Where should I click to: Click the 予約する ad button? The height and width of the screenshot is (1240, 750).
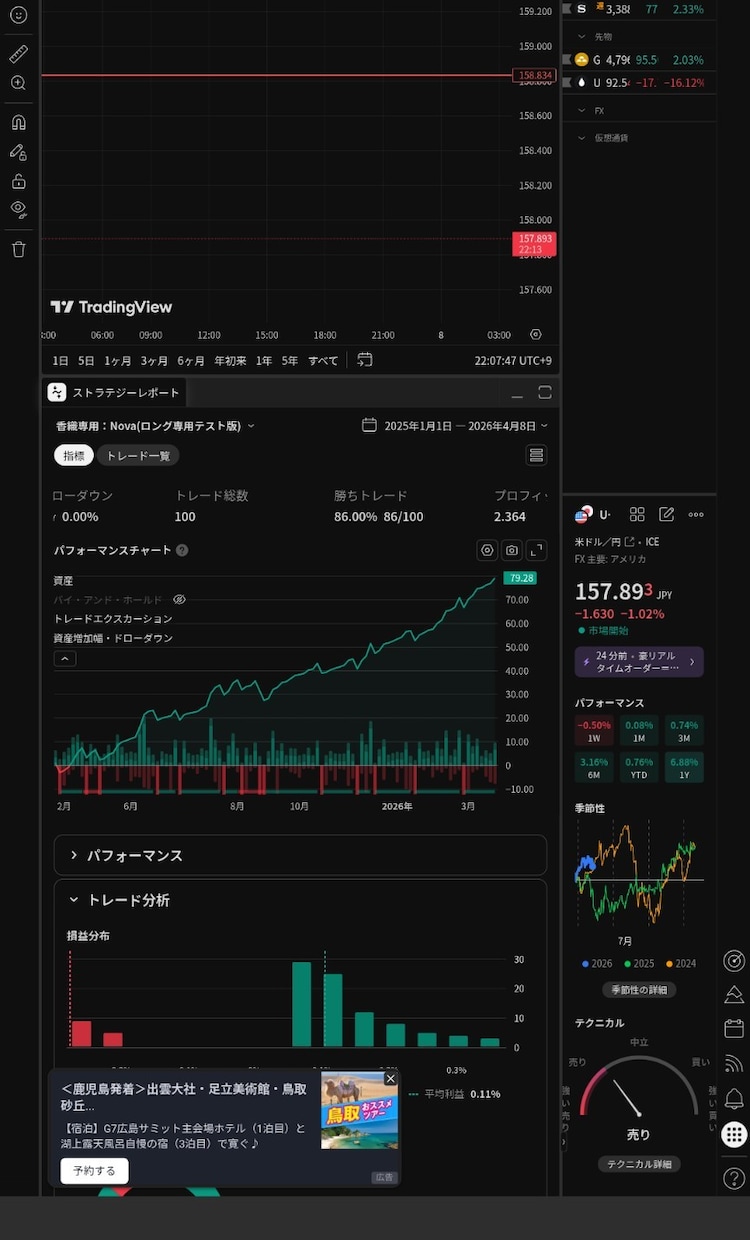(94, 1171)
